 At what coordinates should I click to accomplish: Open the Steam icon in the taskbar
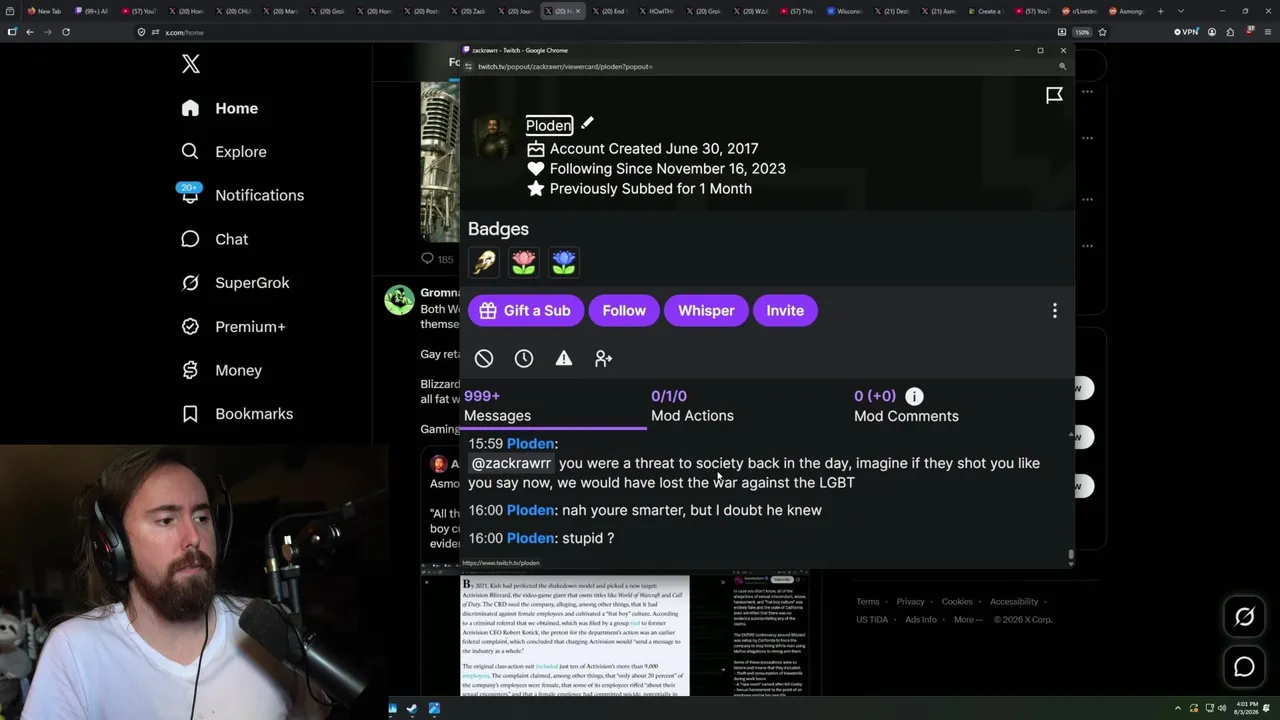[x=412, y=709]
